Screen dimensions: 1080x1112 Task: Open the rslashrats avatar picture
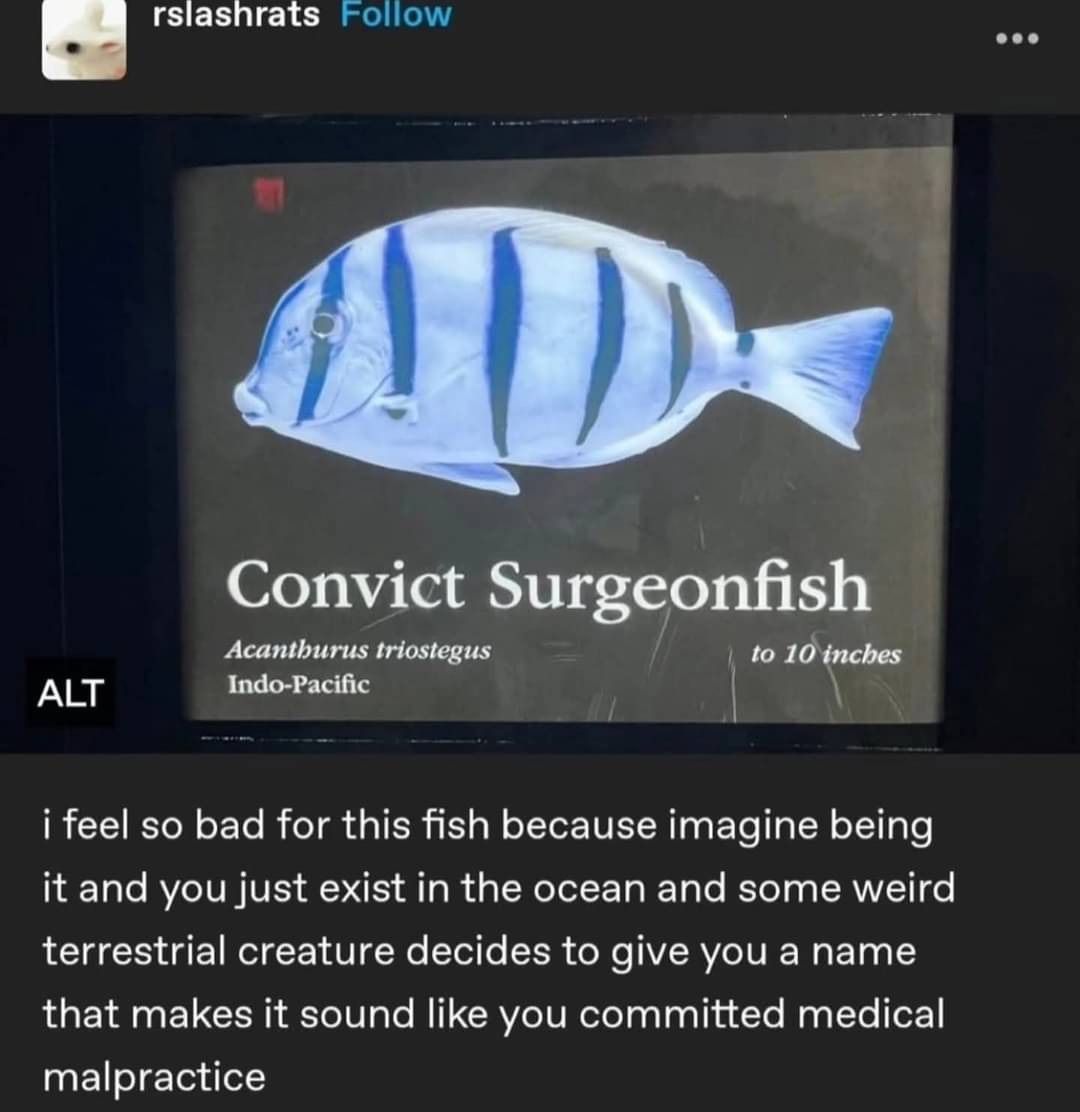(84, 39)
